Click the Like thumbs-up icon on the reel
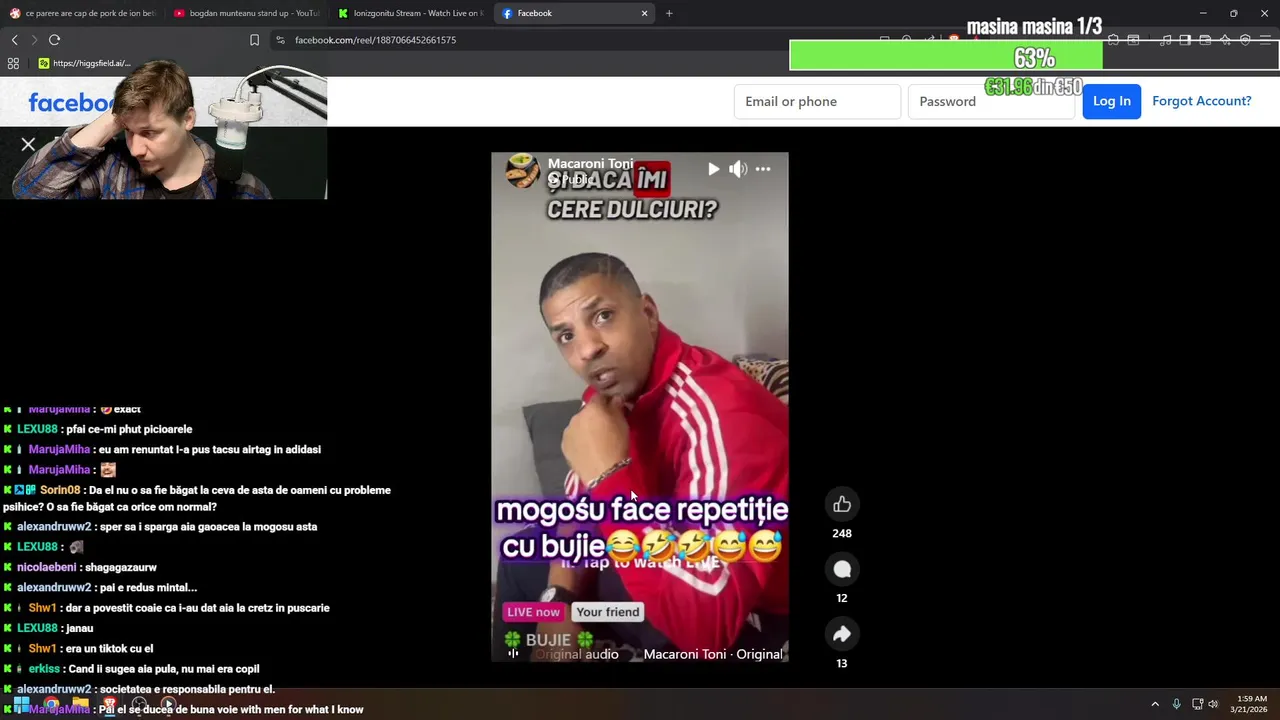The image size is (1280, 720). coord(842,504)
